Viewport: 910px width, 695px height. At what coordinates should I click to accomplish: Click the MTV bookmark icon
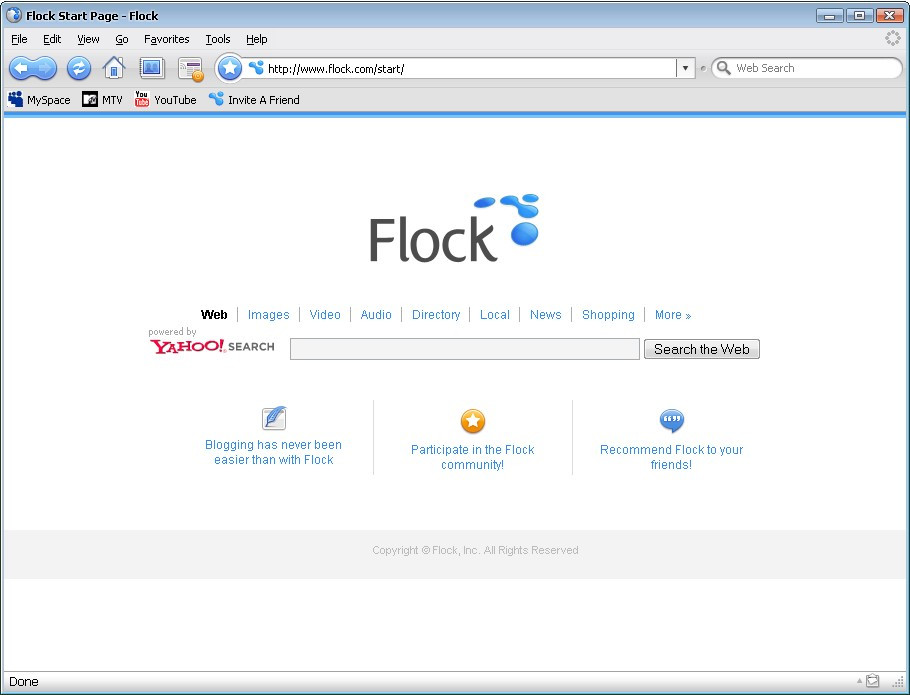90,99
